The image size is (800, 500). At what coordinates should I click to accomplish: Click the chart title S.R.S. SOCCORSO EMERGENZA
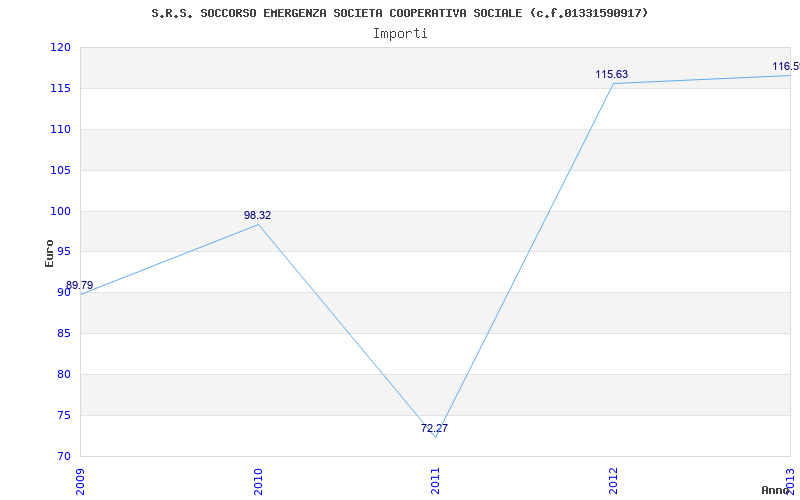(400, 13)
